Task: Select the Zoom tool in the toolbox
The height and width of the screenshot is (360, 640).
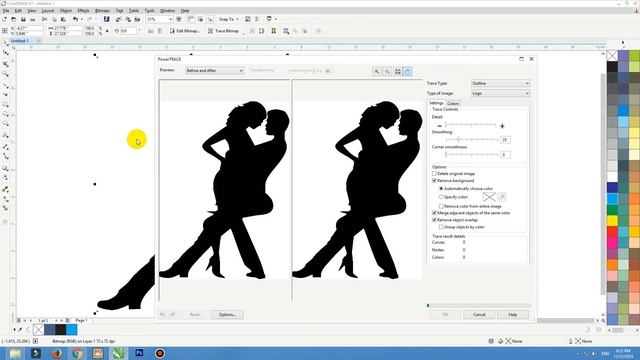Action: click(5, 74)
